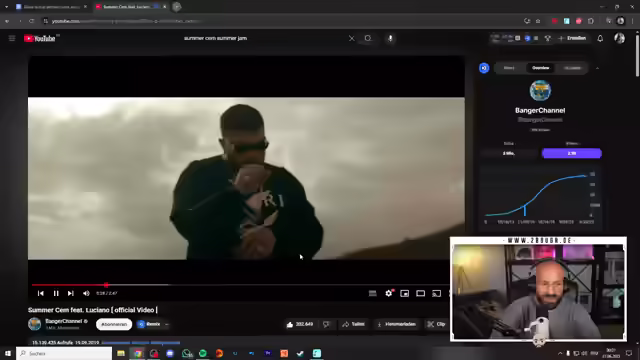Select the left stat button beside the purple one
This screenshot has width=640, height=360.
509,153
